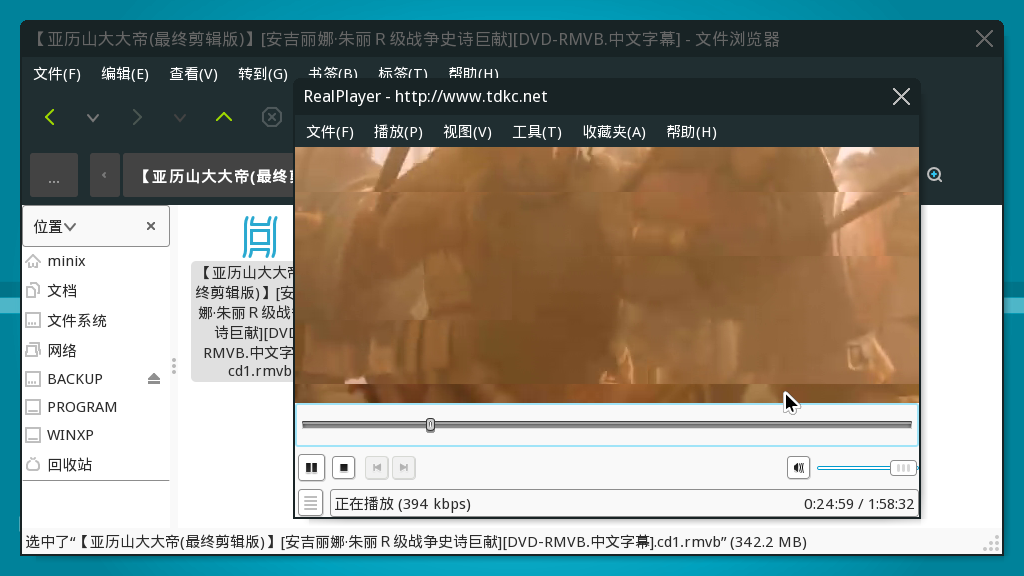Open file browser 编辑(E) menu

(125, 74)
